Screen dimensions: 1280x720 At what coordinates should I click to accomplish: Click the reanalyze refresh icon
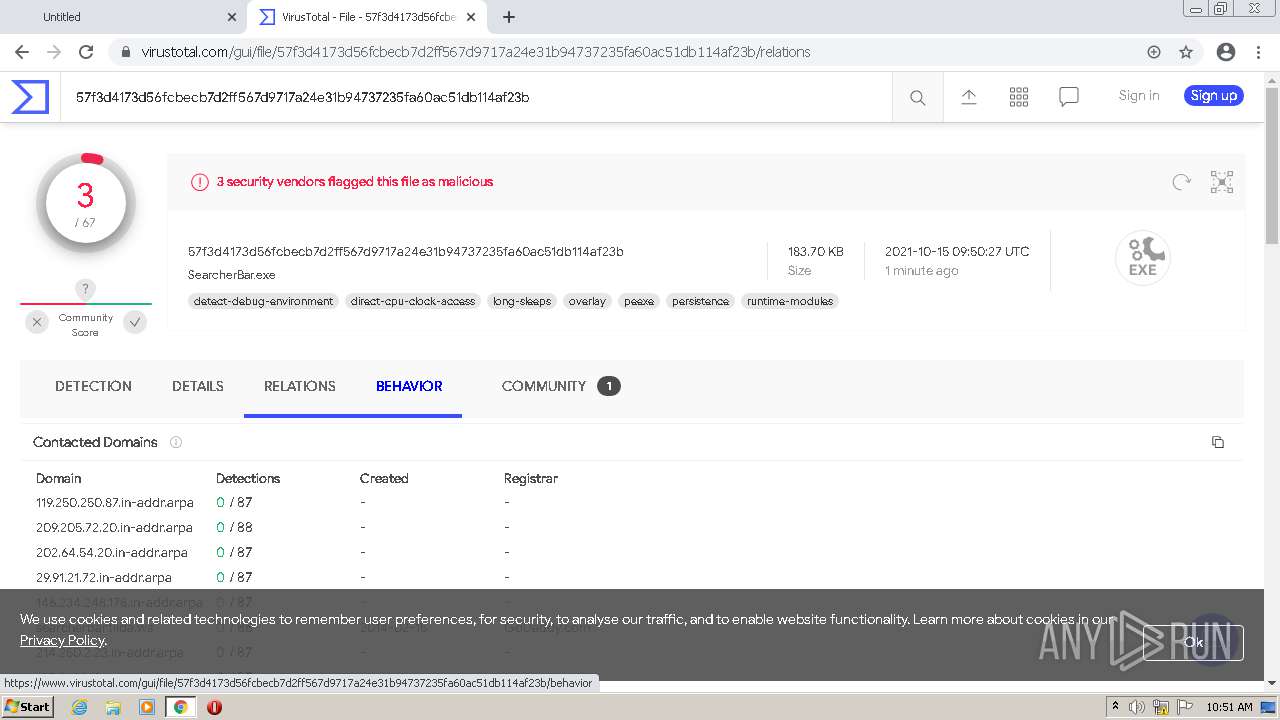pyautogui.click(x=1181, y=182)
